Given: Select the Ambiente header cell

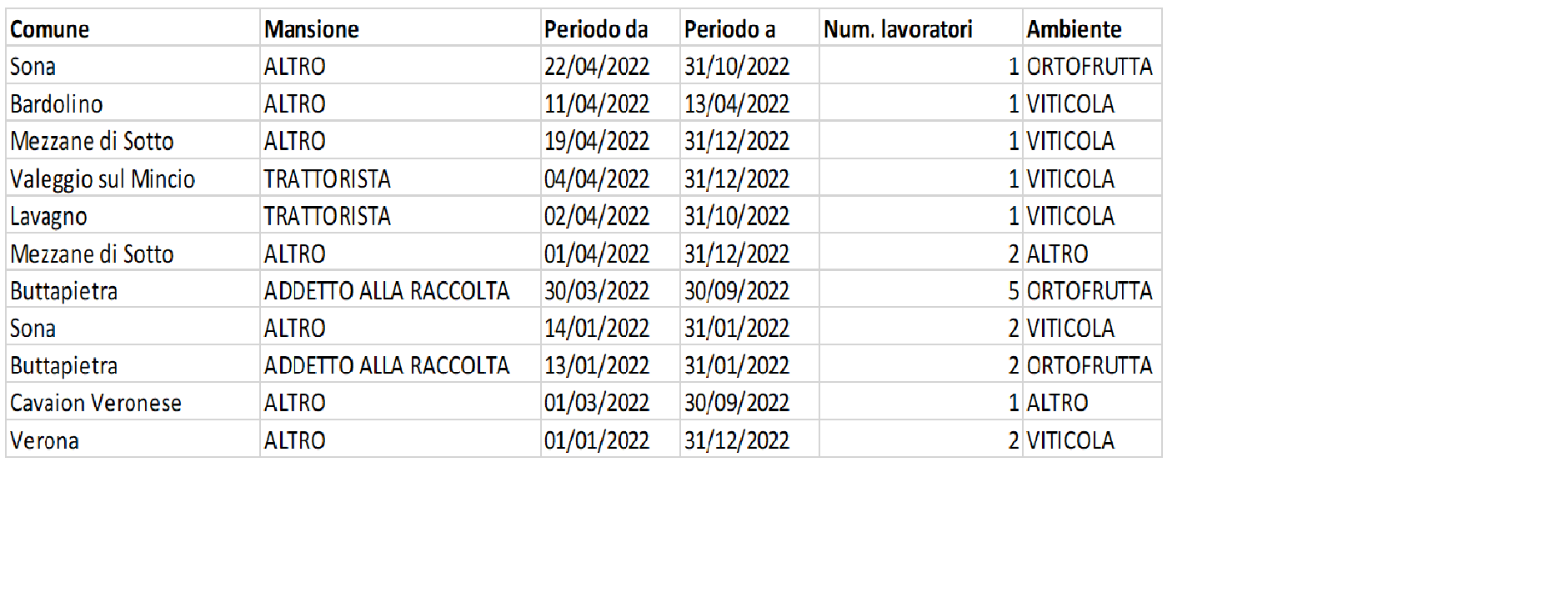Looking at the screenshot, I should (x=1092, y=29).
